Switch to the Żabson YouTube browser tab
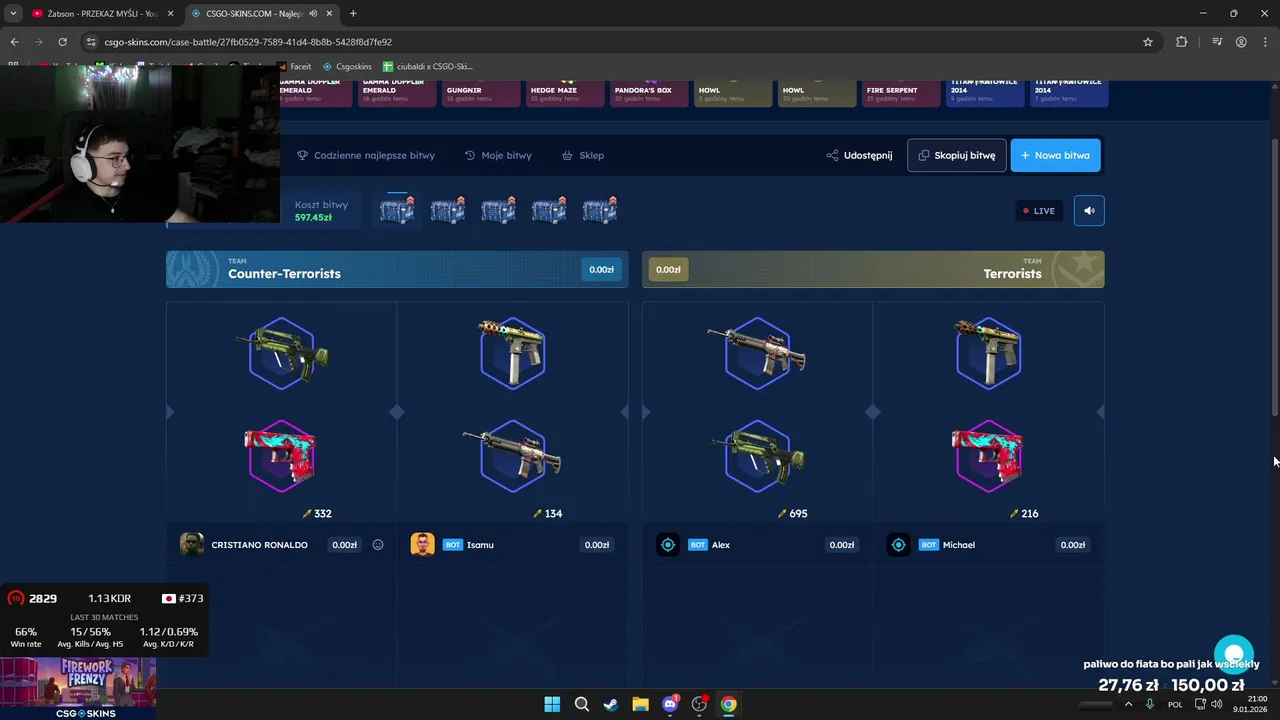1280x720 pixels. pos(102,13)
